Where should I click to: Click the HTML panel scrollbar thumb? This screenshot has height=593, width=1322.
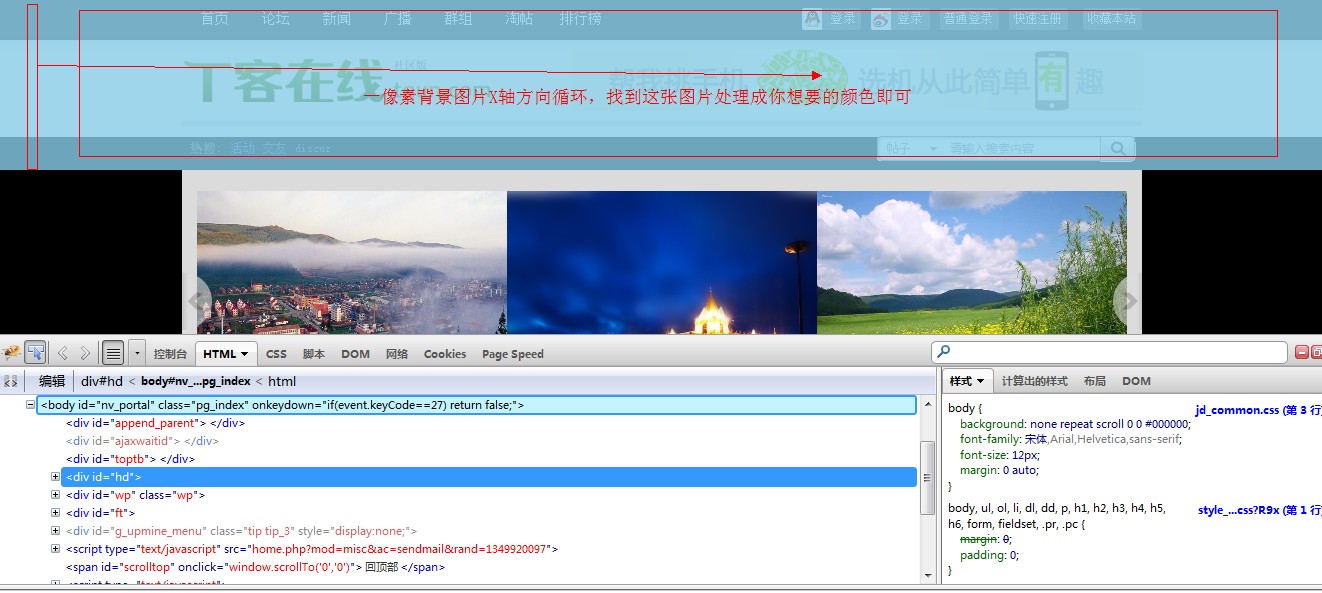click(x=927, y=476)
